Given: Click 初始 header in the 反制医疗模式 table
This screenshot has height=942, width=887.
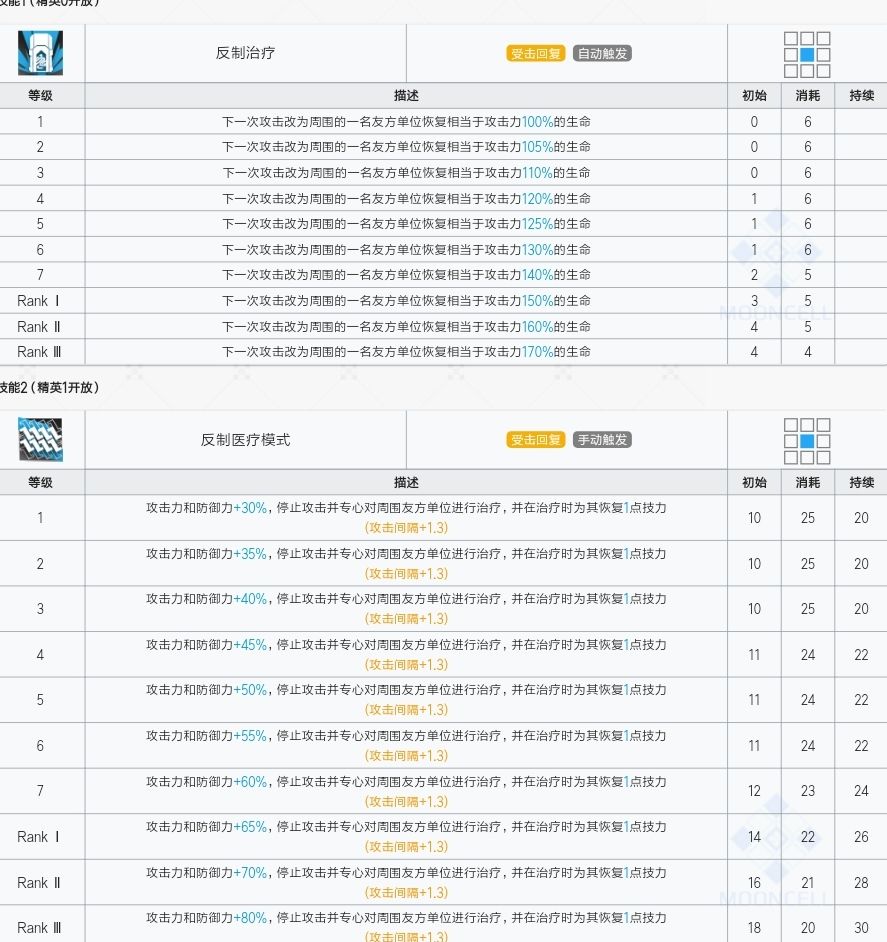Looking at the screenshot, I should 754,482.
